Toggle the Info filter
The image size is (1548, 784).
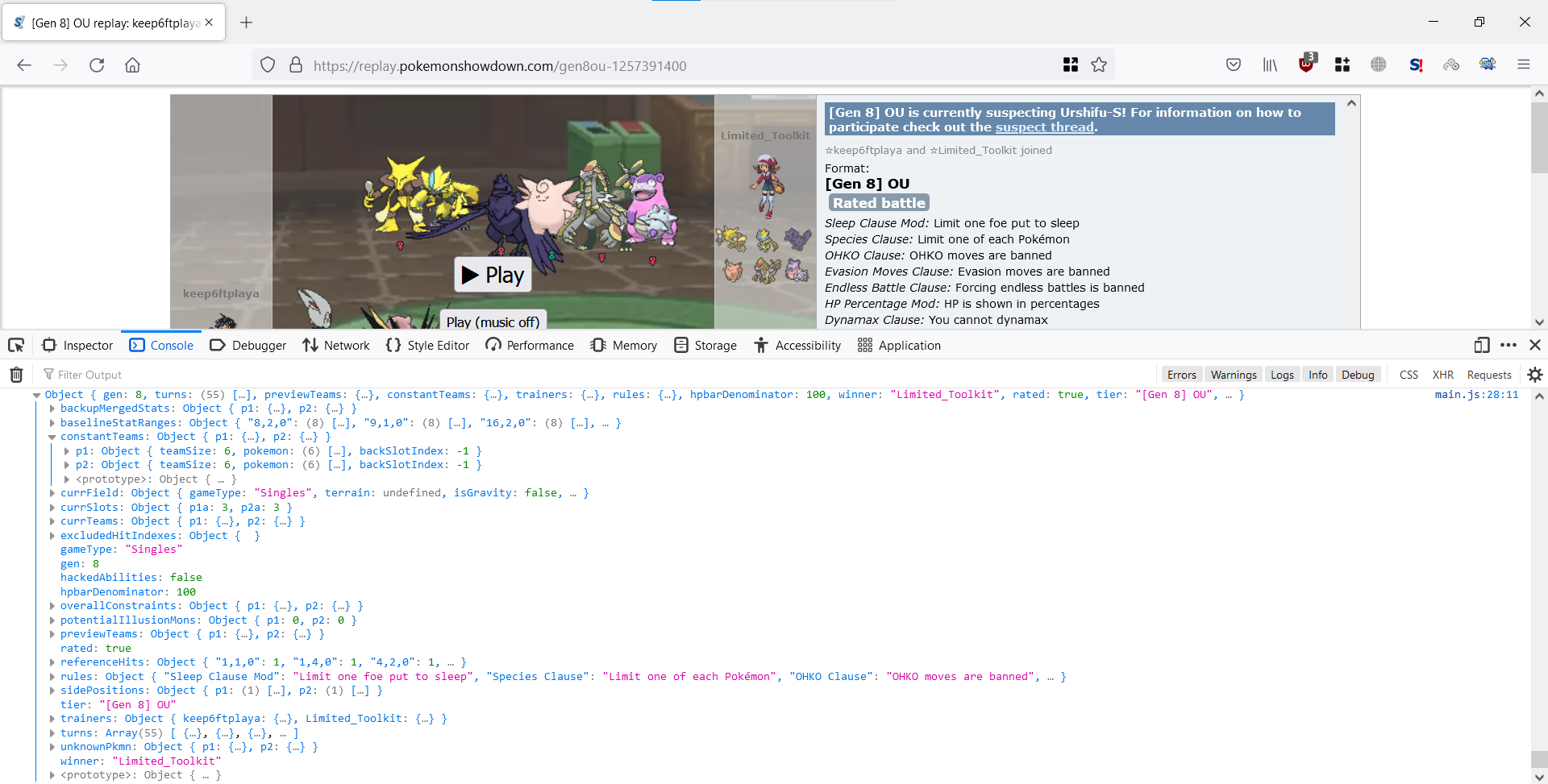[1318, 375]
